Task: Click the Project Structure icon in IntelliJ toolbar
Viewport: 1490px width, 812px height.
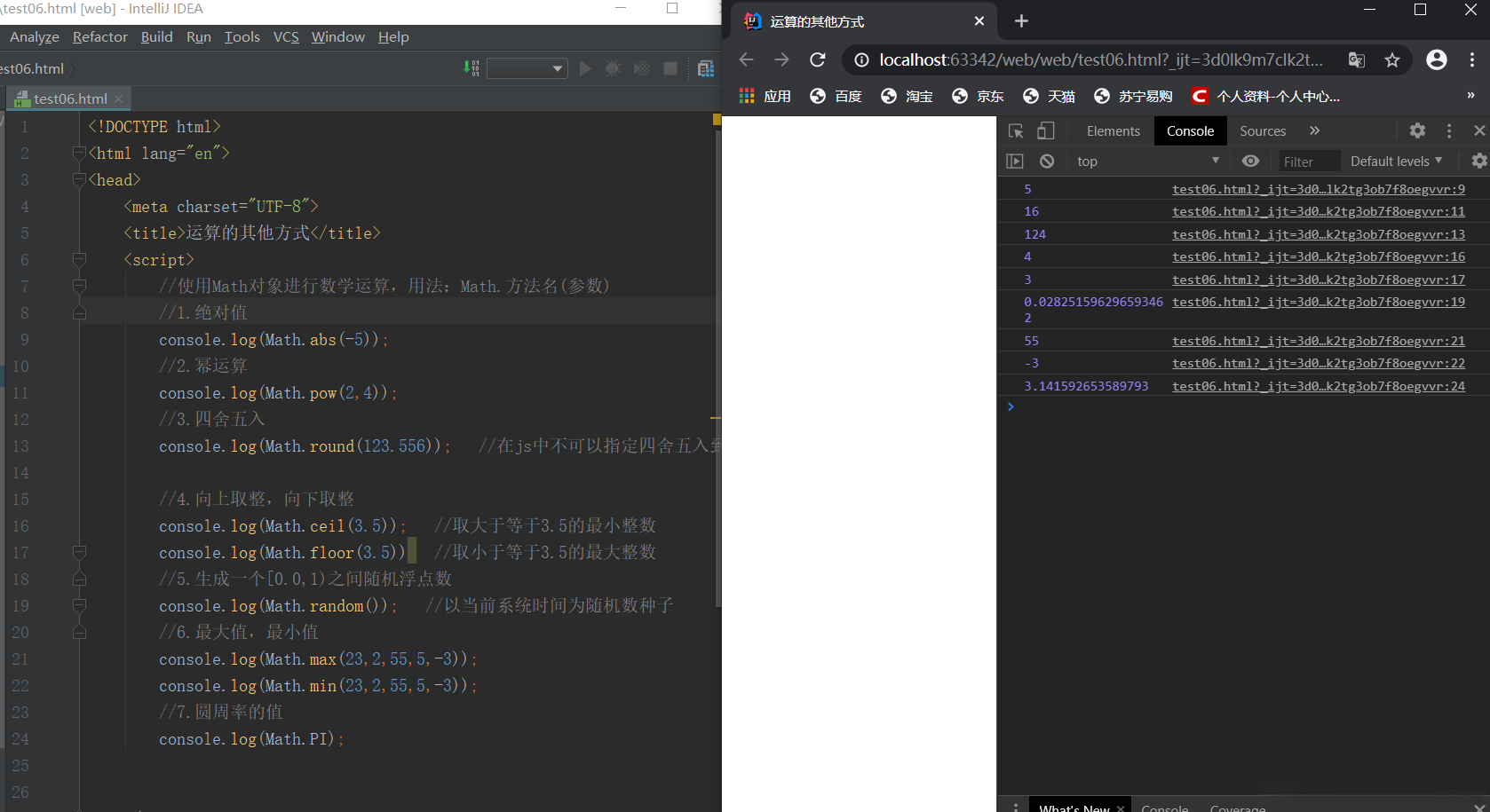Action: click(x=706, y=68)
